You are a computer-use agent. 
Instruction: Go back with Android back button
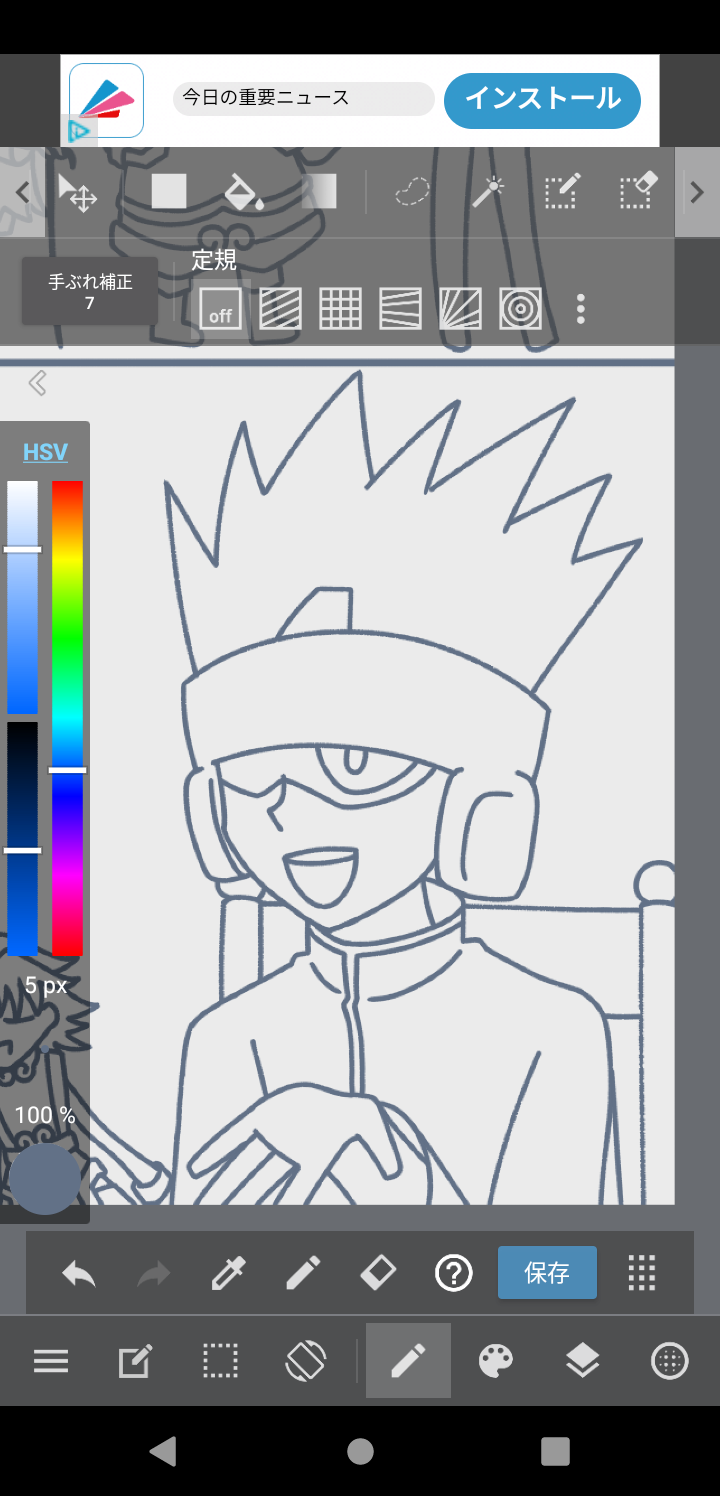click(163, 1451)
